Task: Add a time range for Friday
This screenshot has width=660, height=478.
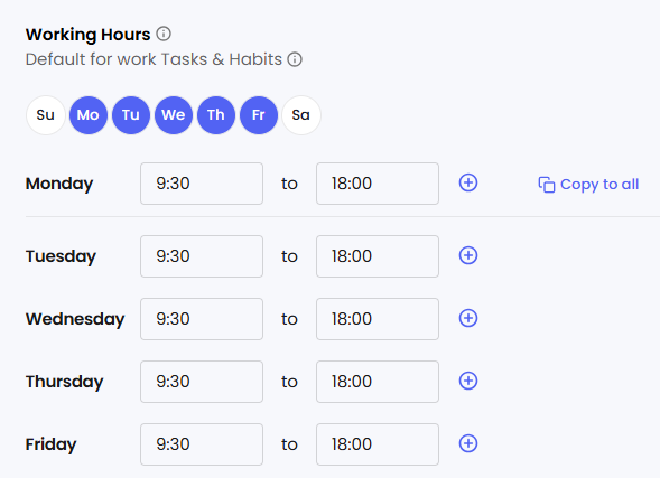Action: 468,443
